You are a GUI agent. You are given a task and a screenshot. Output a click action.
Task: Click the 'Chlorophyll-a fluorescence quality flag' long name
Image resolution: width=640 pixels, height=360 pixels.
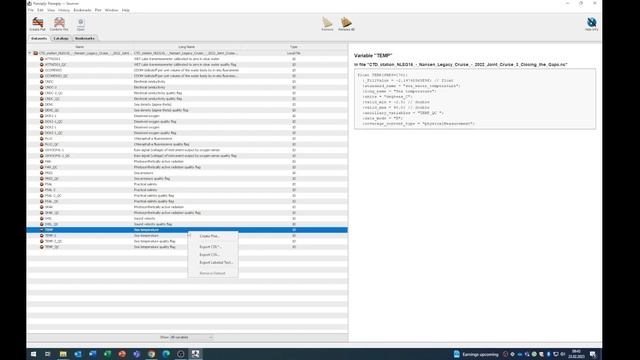point(161,144)
